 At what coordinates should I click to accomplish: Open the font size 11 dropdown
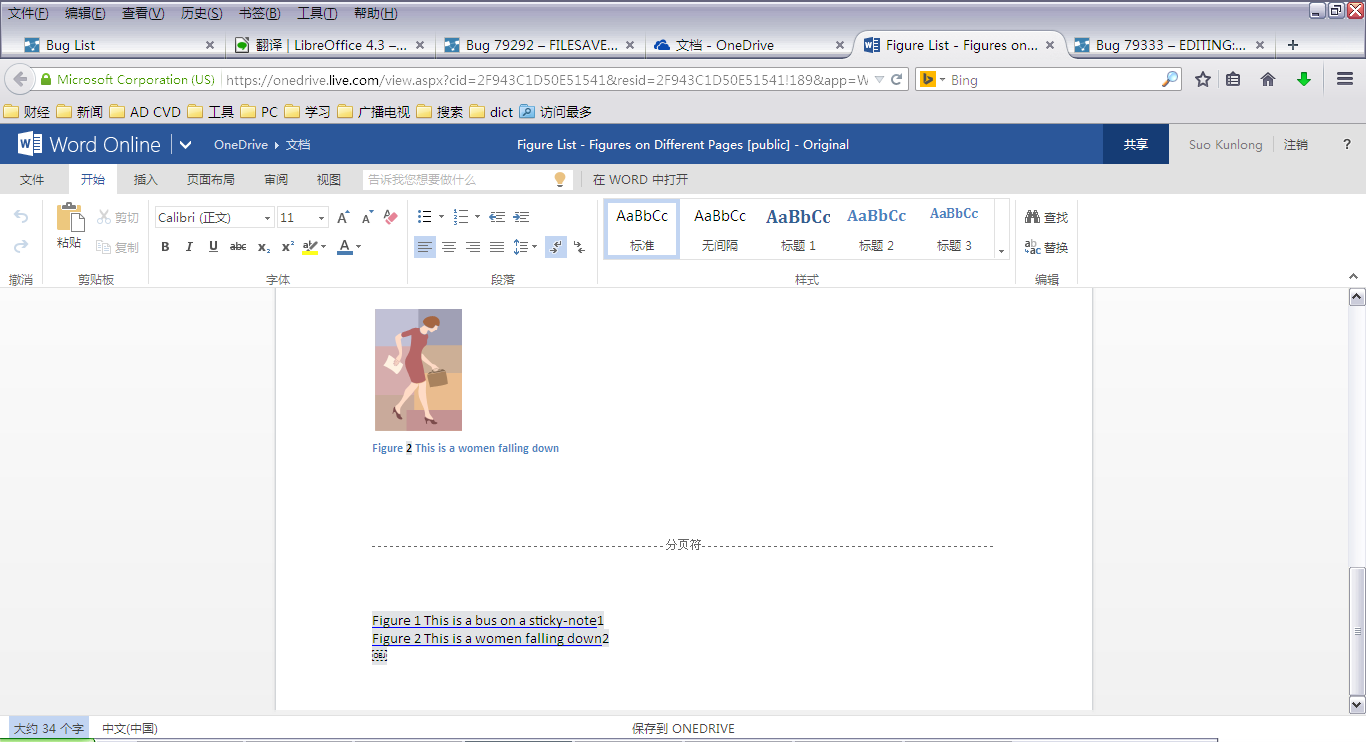pyautogui.click(x=321, y=218)
